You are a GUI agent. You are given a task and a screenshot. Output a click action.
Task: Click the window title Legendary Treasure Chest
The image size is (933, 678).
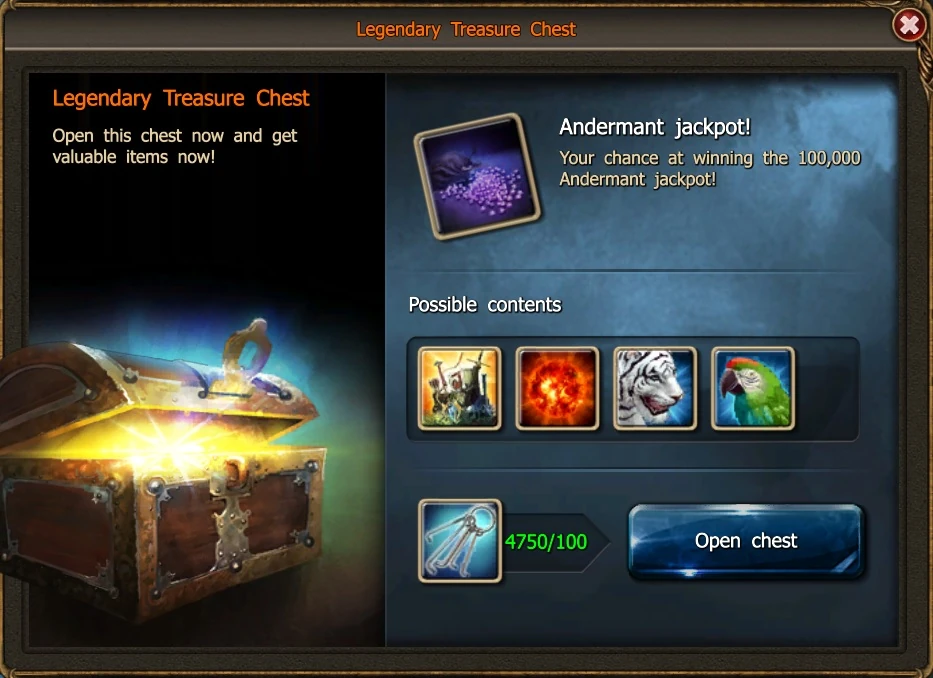click(x=466, y=29)
